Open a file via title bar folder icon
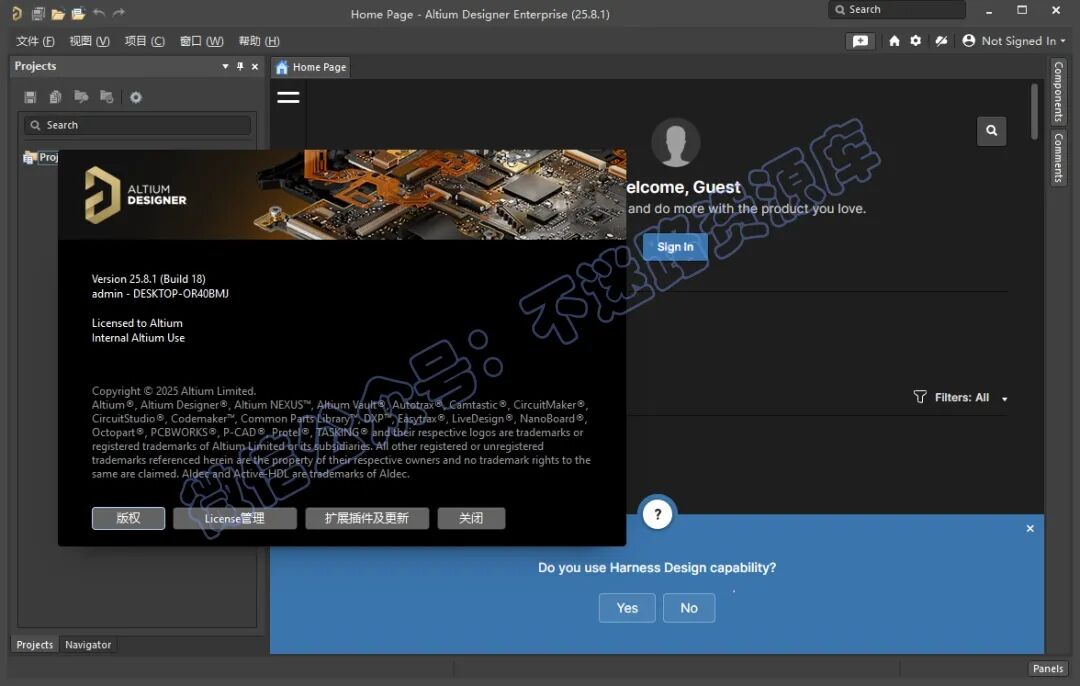 click(x=58, y=13)
